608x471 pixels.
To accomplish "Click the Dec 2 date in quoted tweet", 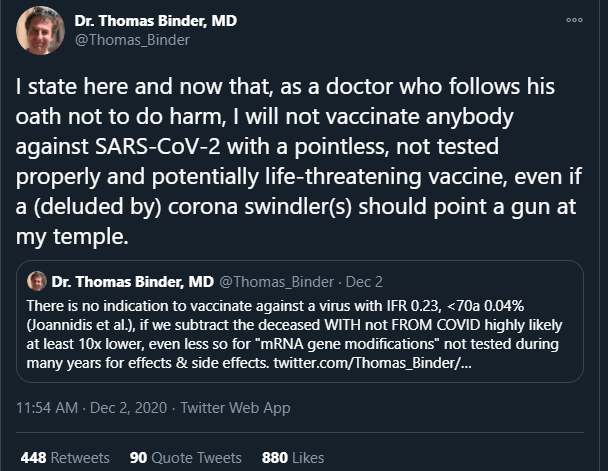I will (364, 282).
